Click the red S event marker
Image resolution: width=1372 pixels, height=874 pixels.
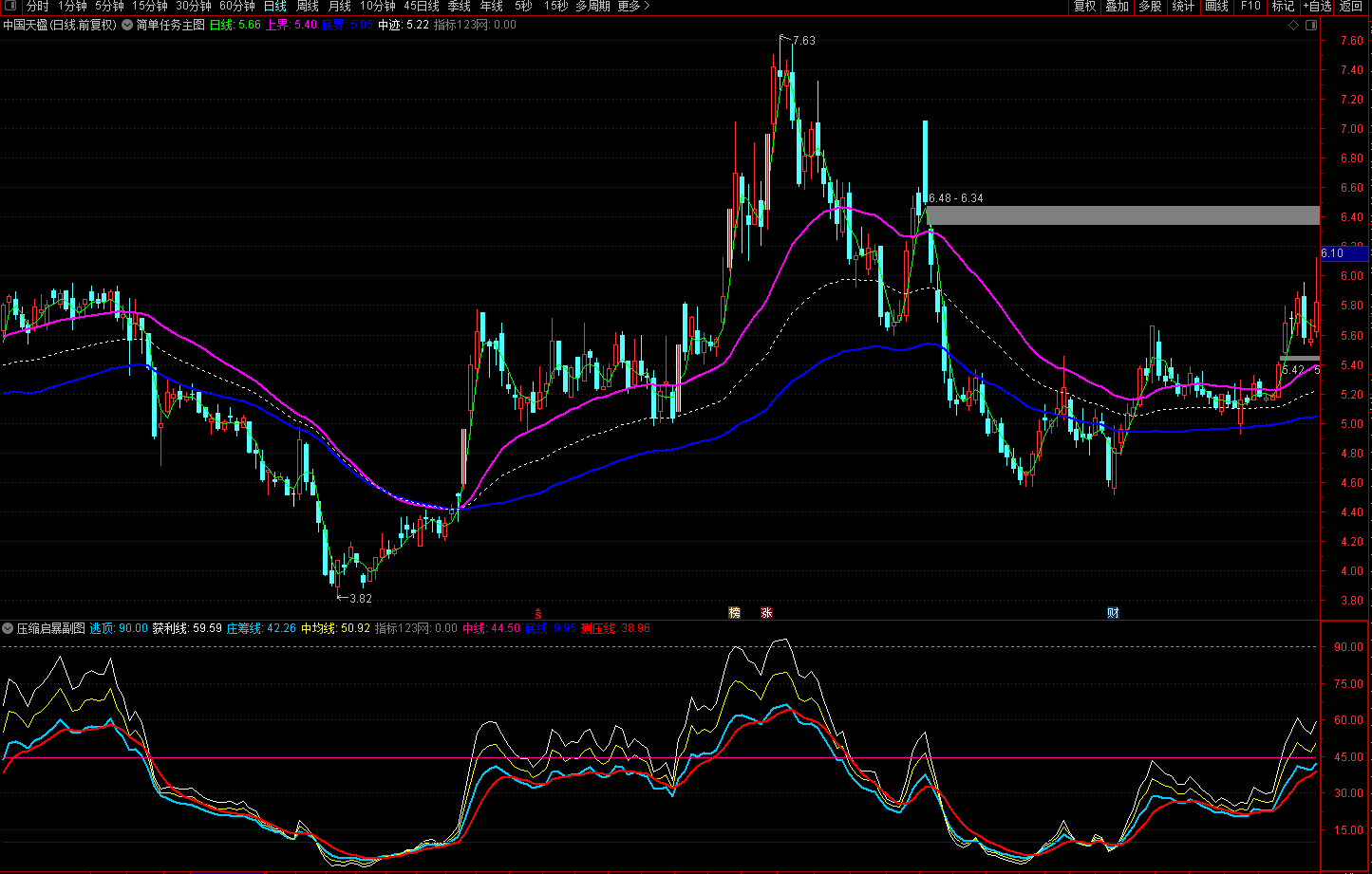[537, 613]
